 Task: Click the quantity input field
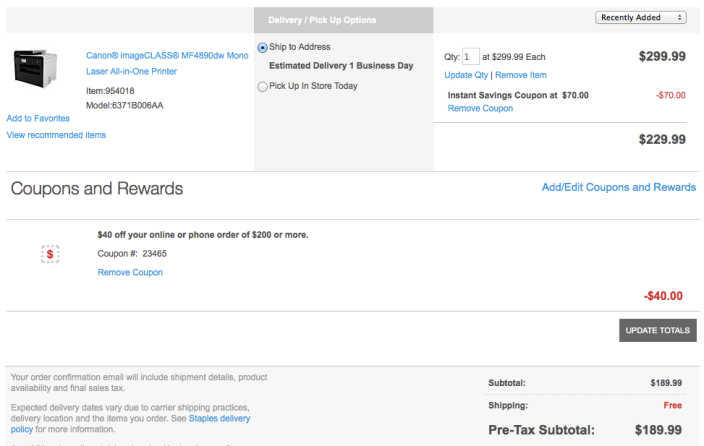coord(470,57)
